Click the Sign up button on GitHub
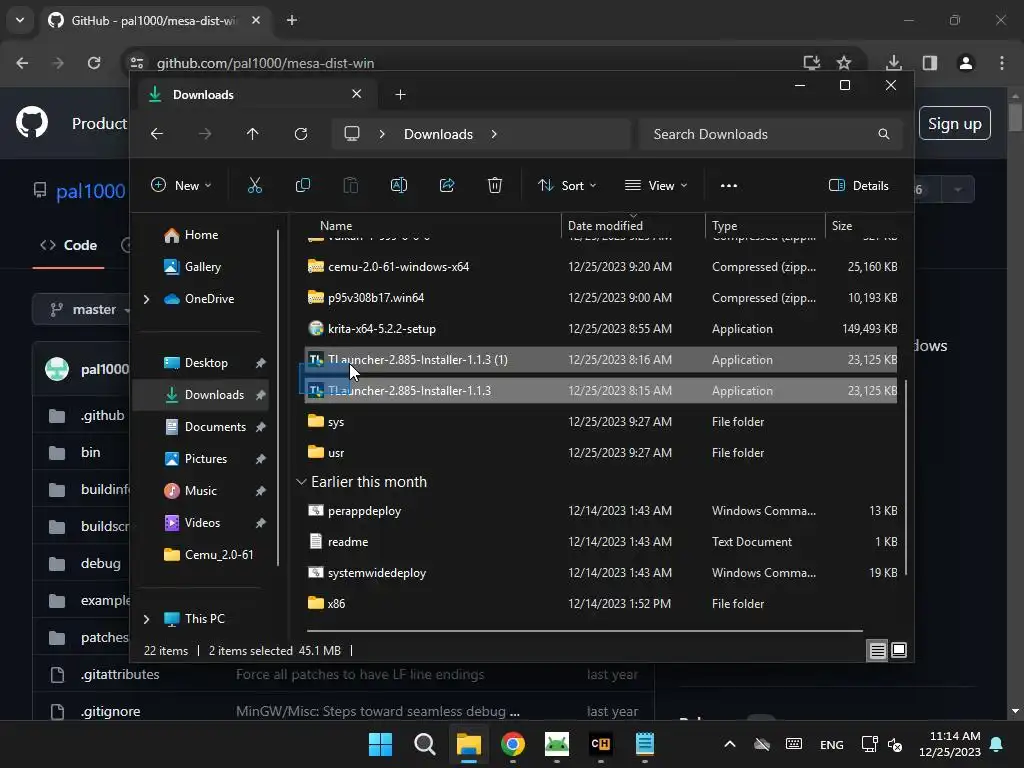Image resolution: width=1024 pixels, height=768 pixels. click(954, 123)
